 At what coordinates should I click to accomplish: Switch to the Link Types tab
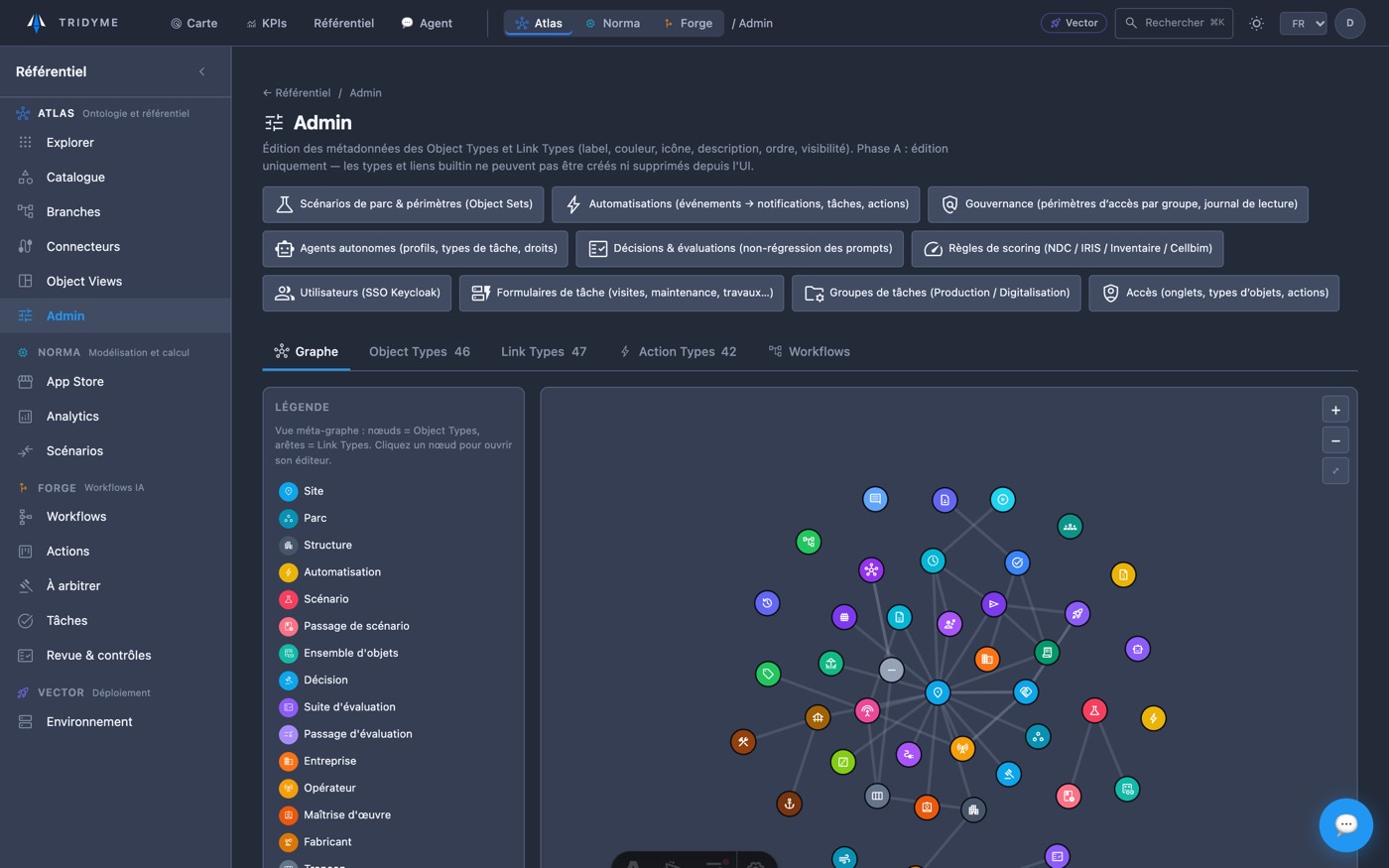(x=544, y=351)
